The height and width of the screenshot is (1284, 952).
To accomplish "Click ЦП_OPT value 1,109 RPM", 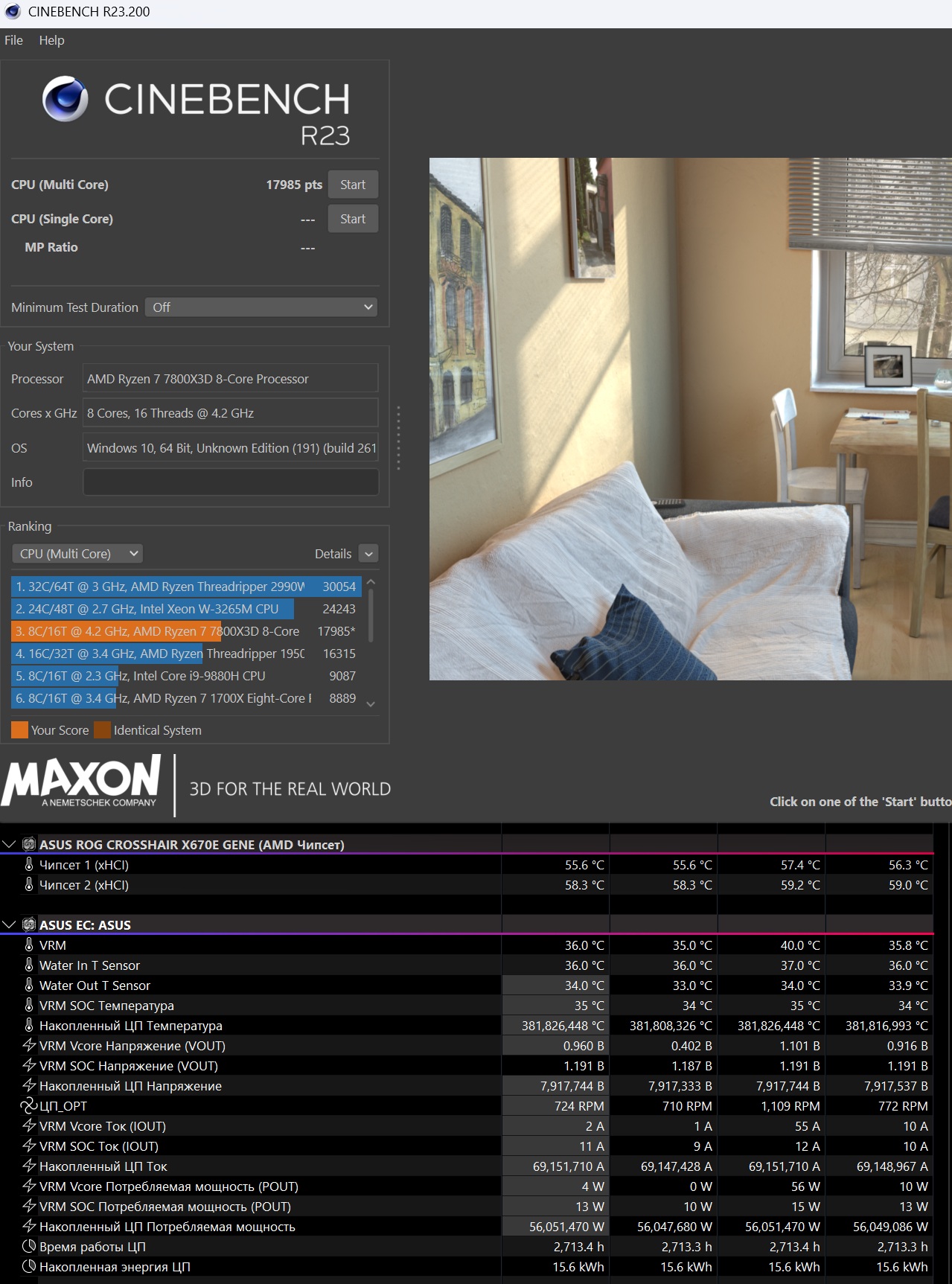I will tap(790, 1106).
